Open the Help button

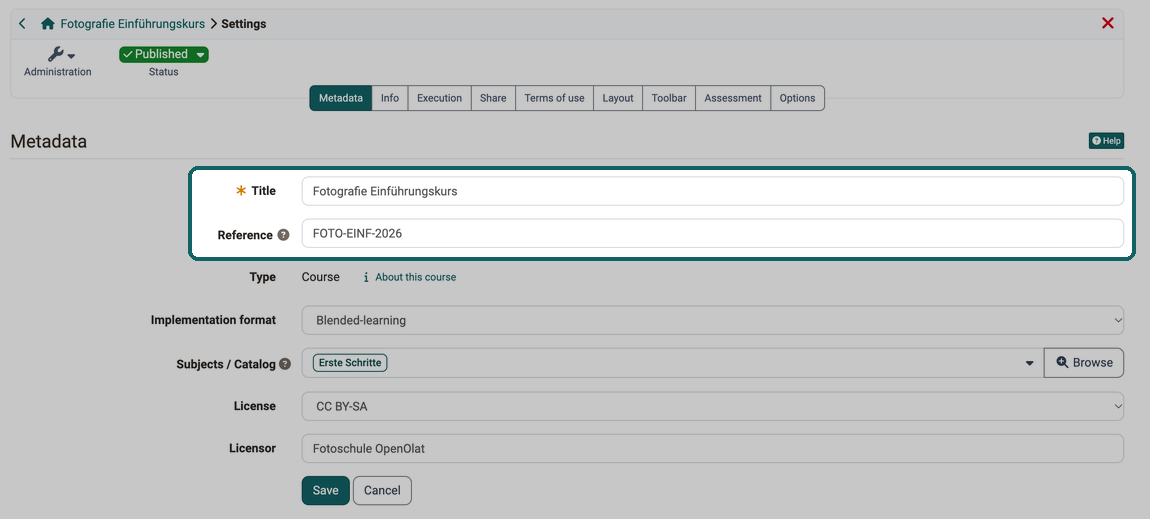[1106, 141]
